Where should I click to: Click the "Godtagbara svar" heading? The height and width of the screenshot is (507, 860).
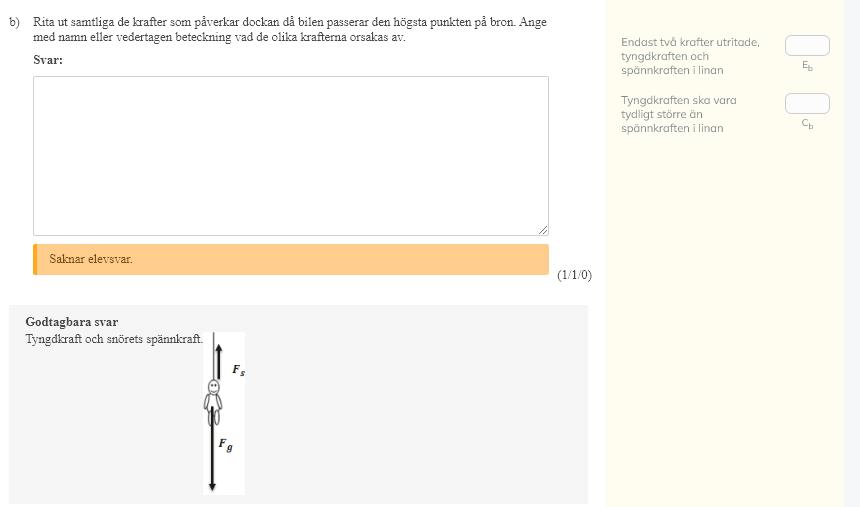click(71, 322)
